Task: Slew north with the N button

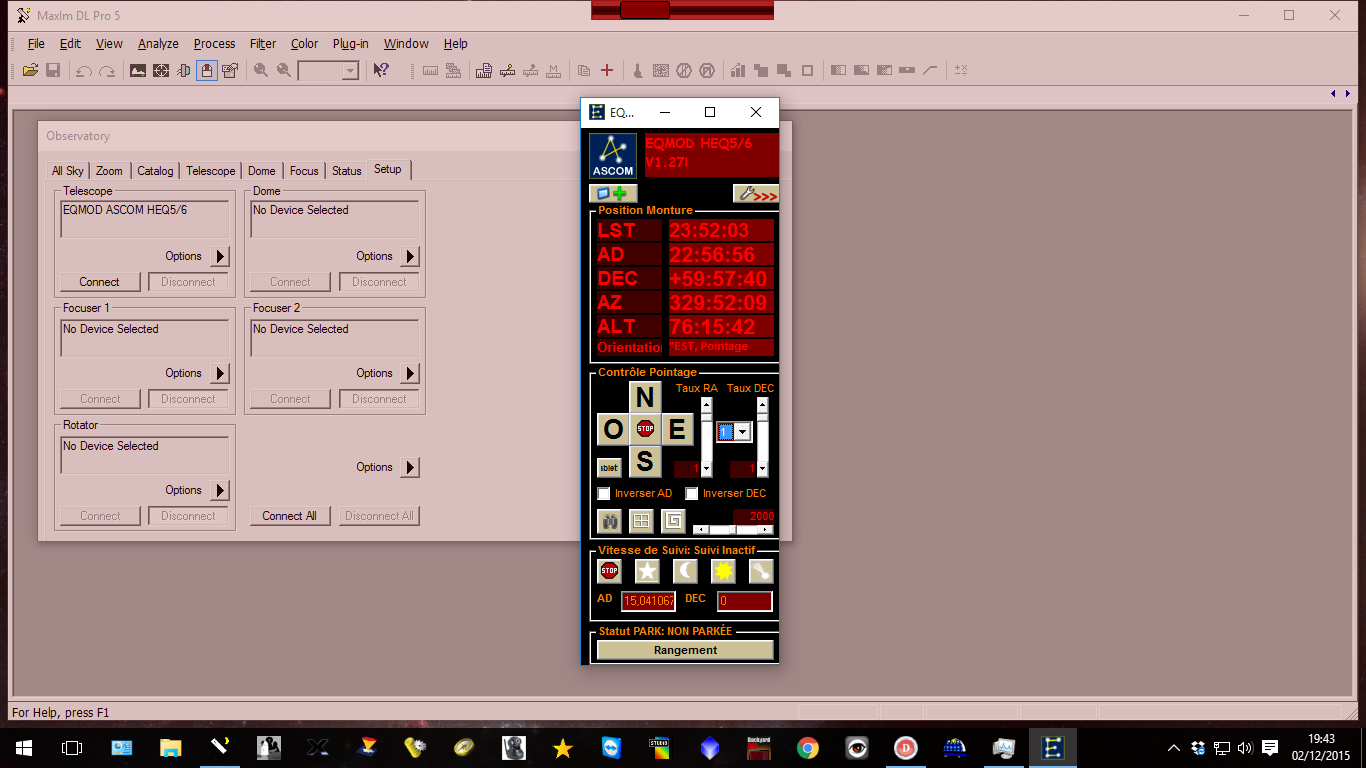Action: coord(645,397)
